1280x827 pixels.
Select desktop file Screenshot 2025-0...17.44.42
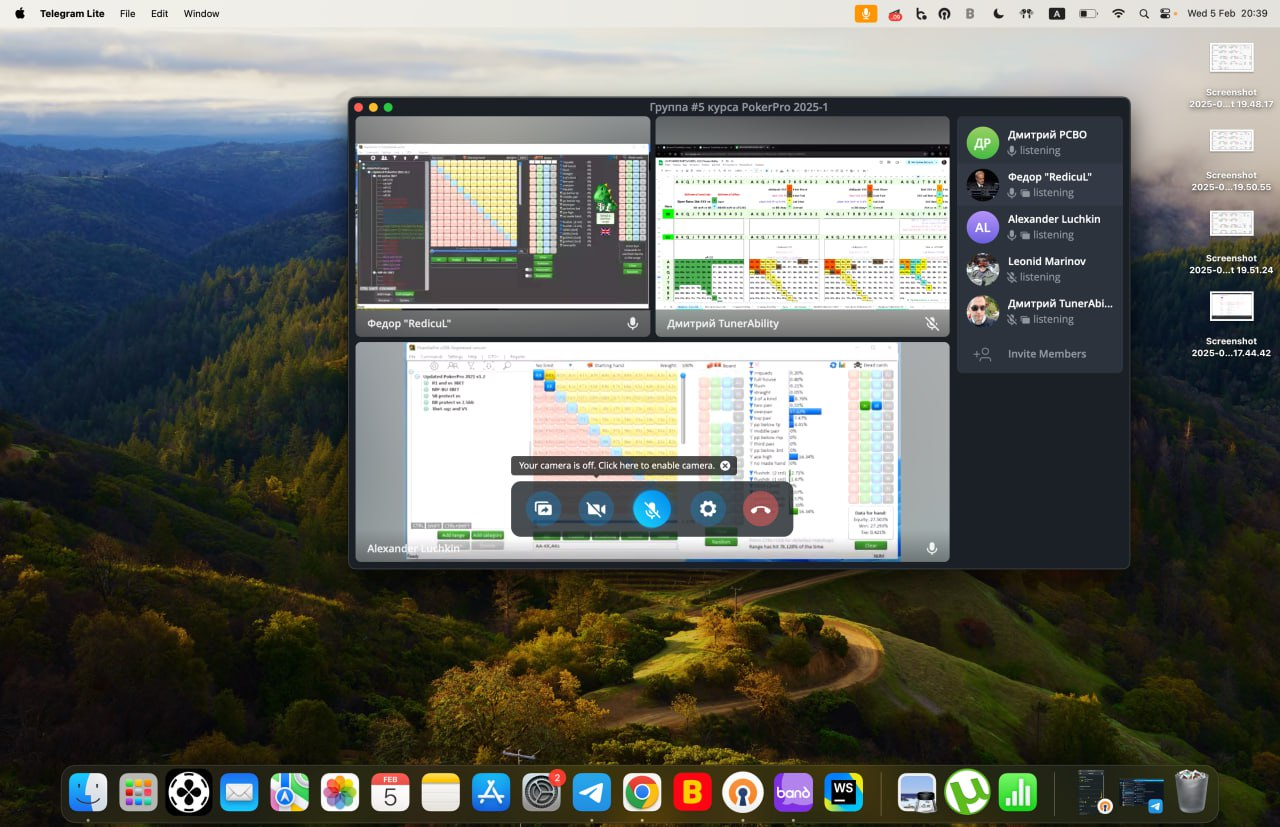click(x=1231, y=325)
